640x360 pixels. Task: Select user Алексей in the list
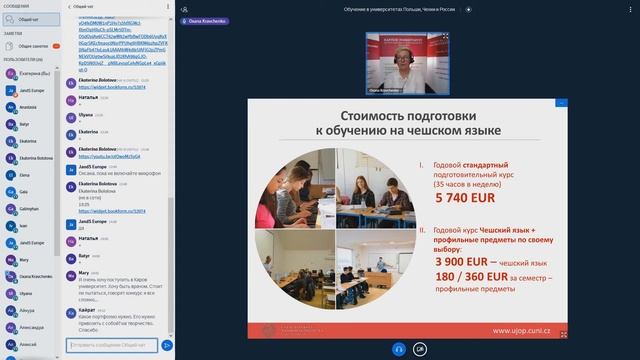point(29,344)
